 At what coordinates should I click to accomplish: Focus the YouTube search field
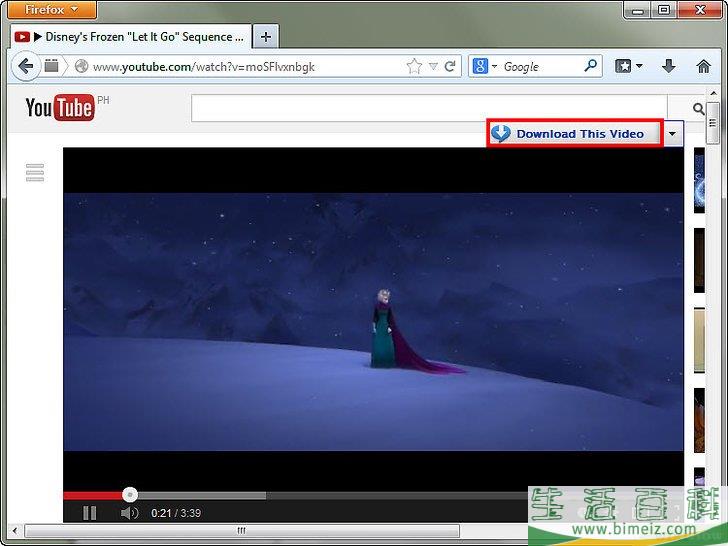429,108
